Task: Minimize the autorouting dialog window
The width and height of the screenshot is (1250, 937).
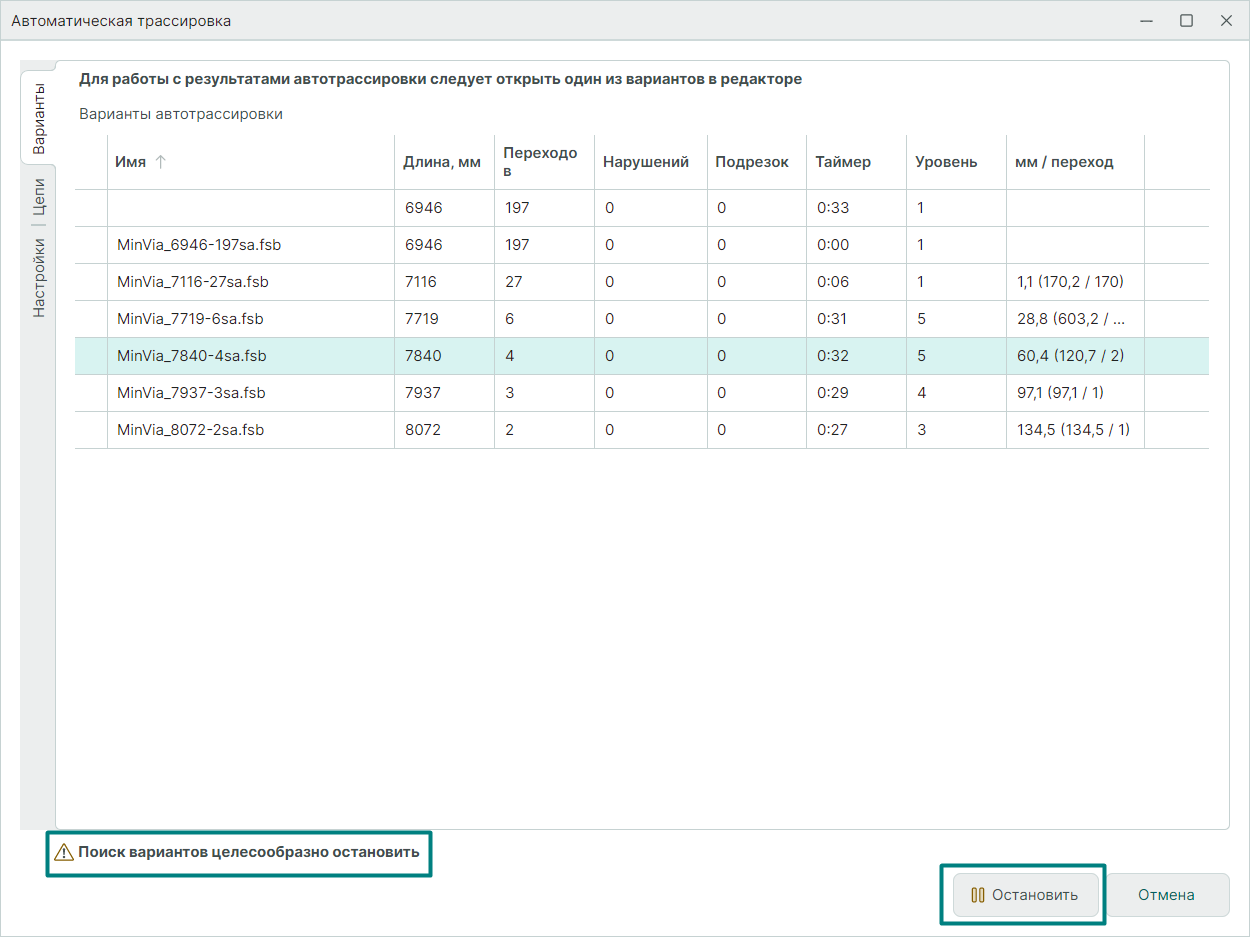Action: (1147, 21)
